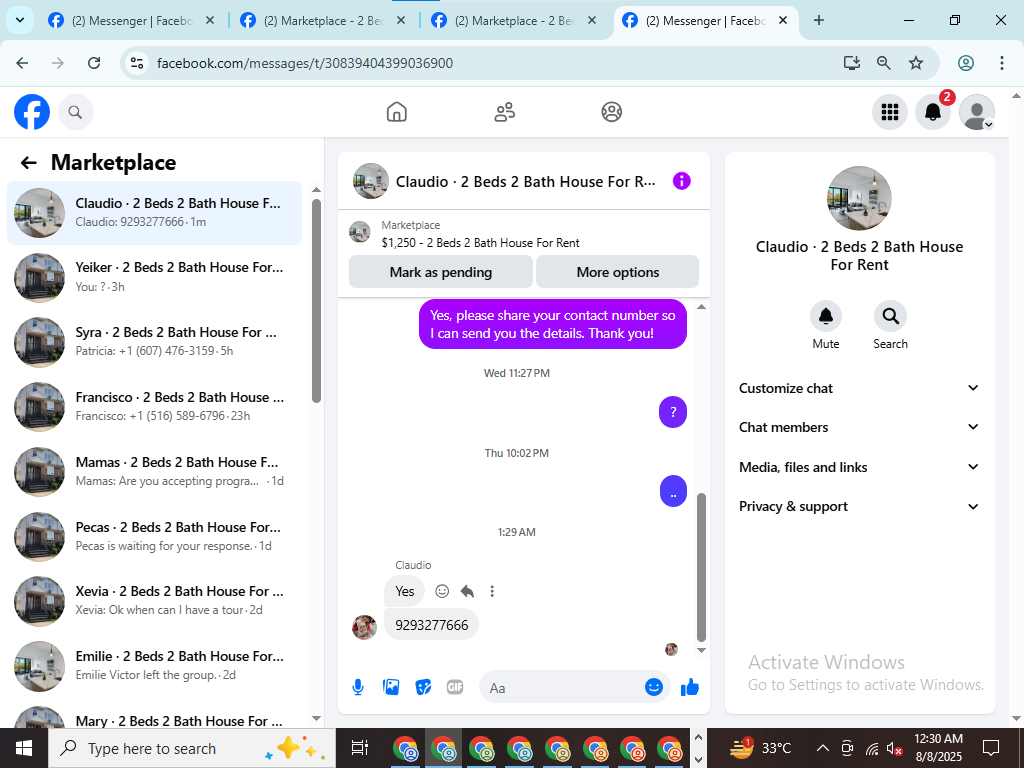
Task: Open Emilie conversation in list
Action: coord(155,666)
